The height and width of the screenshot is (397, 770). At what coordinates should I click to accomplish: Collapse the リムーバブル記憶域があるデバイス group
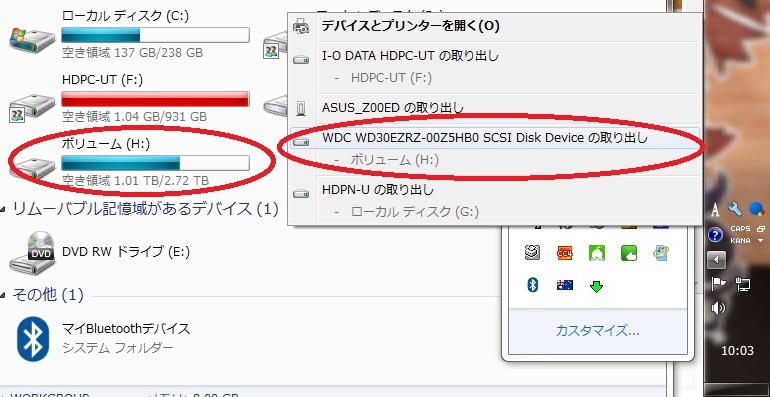pos(3,210)
